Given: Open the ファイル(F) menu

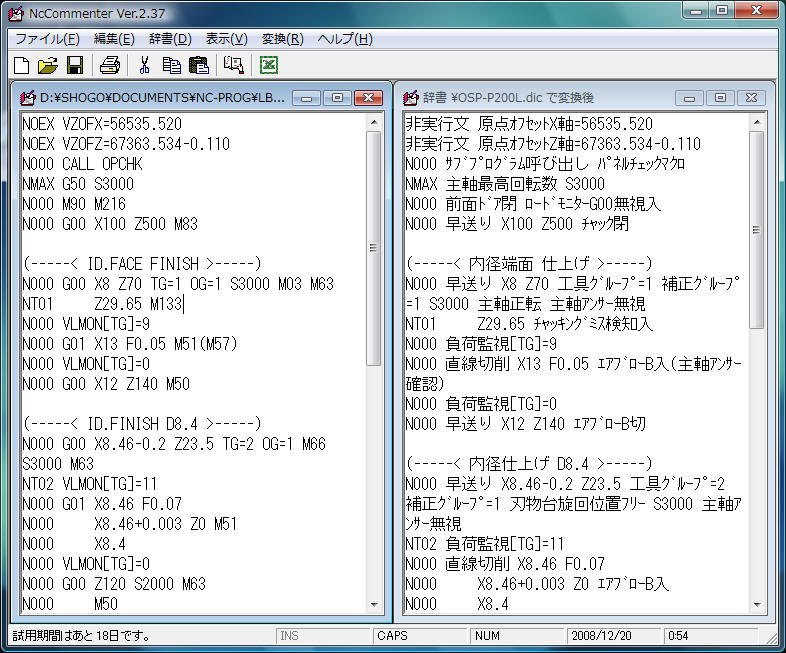Looking at the screenshot, I should click(47, 39).
